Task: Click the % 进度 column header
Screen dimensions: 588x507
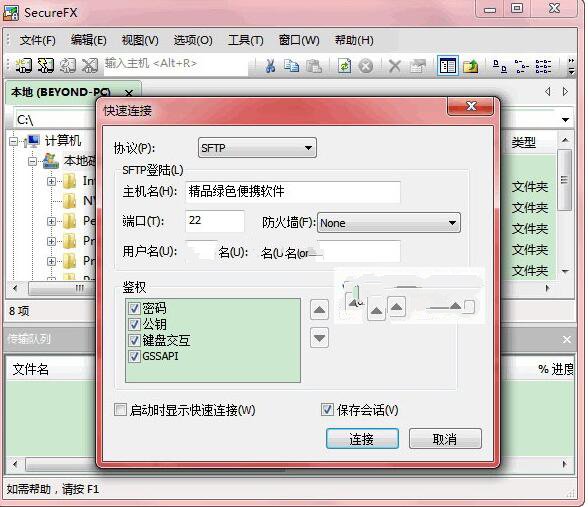Action: [x=556, y=369]
